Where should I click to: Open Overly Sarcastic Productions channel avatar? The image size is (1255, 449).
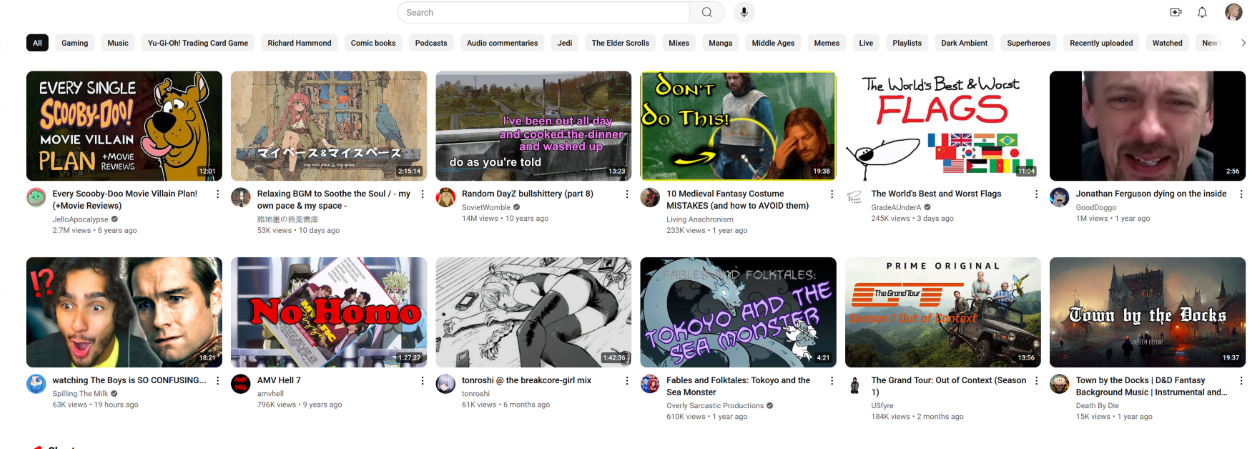[650, 384]
